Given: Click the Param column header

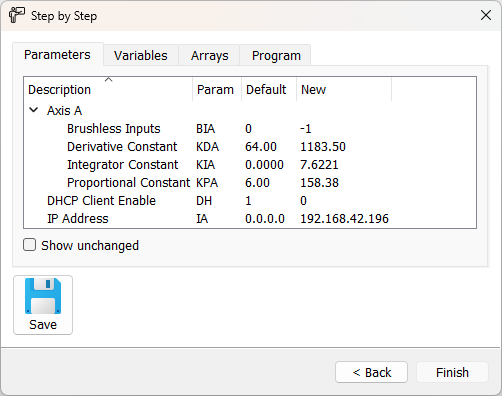Looking at the screenshot, I should 217,89.
